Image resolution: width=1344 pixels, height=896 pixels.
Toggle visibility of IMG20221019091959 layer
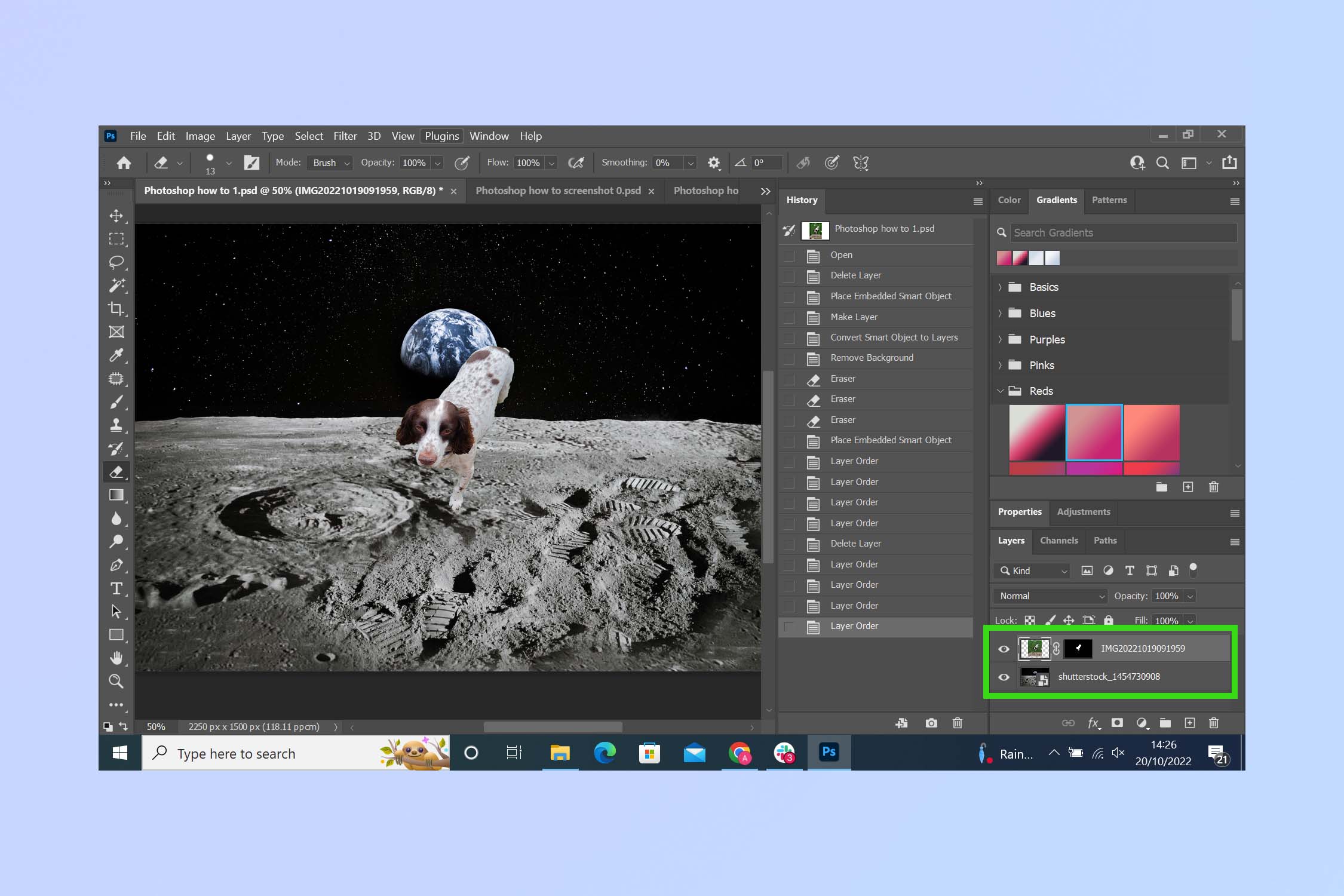1003,648
